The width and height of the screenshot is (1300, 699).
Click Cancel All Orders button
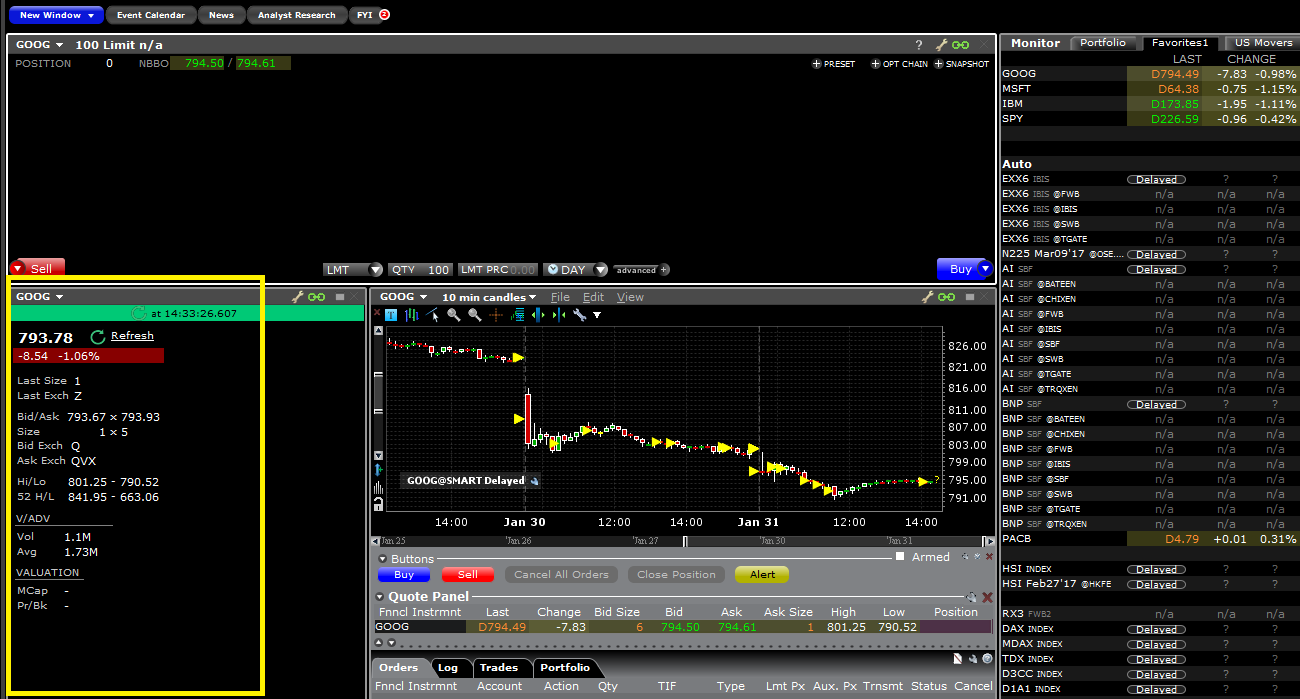pyautogui.click(x=561, y=575)
